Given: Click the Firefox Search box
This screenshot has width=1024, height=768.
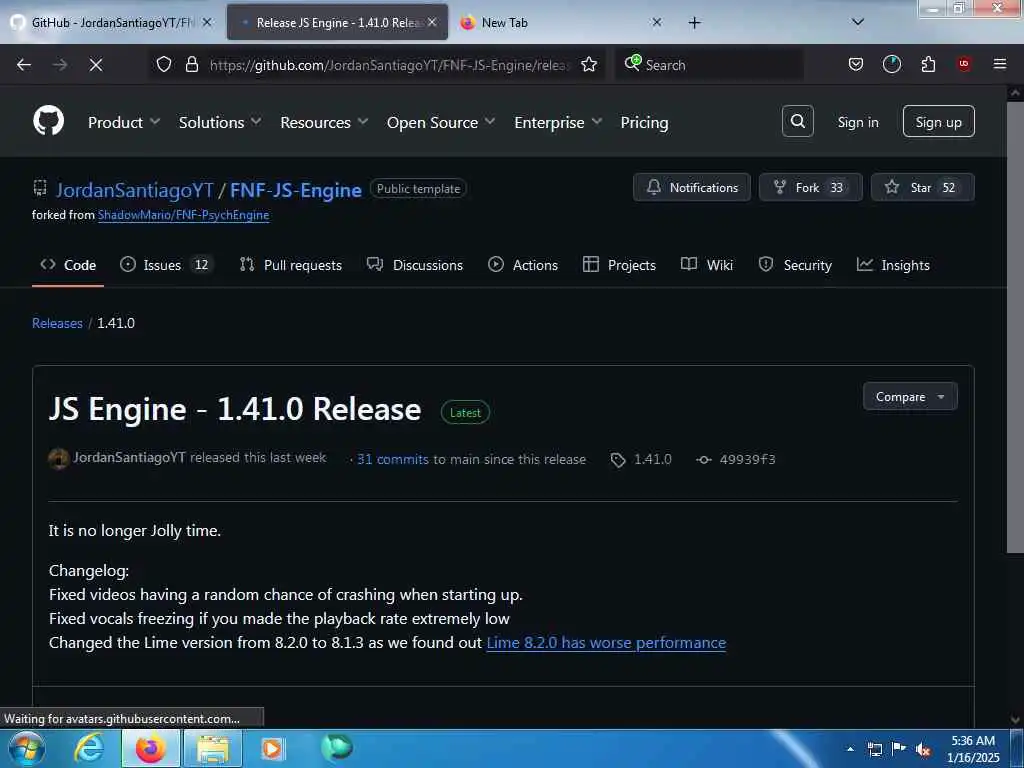Looking at the screenshot, I should pyautogui.click(x=709, y=65).
